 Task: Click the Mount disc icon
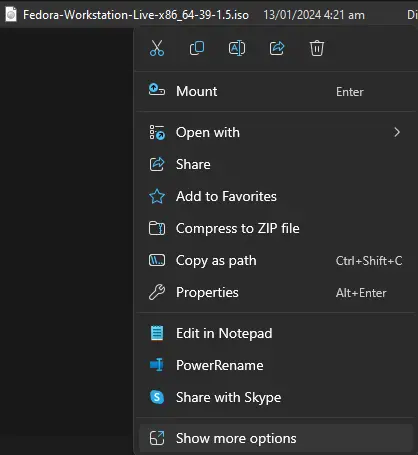click(157, 90)
